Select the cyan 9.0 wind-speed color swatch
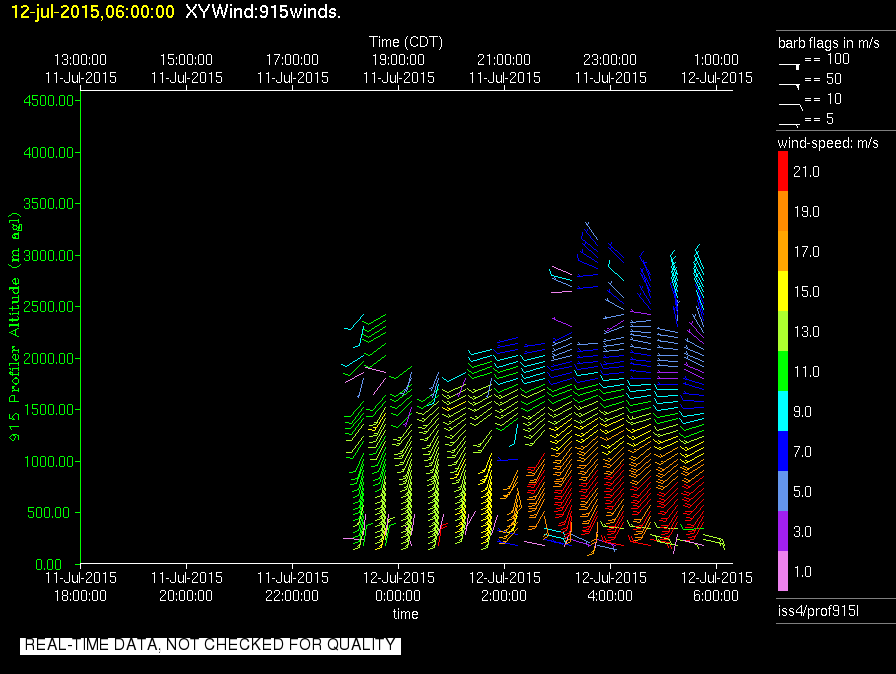The width and height of the screenshot is (896, 674). [783, 412]
